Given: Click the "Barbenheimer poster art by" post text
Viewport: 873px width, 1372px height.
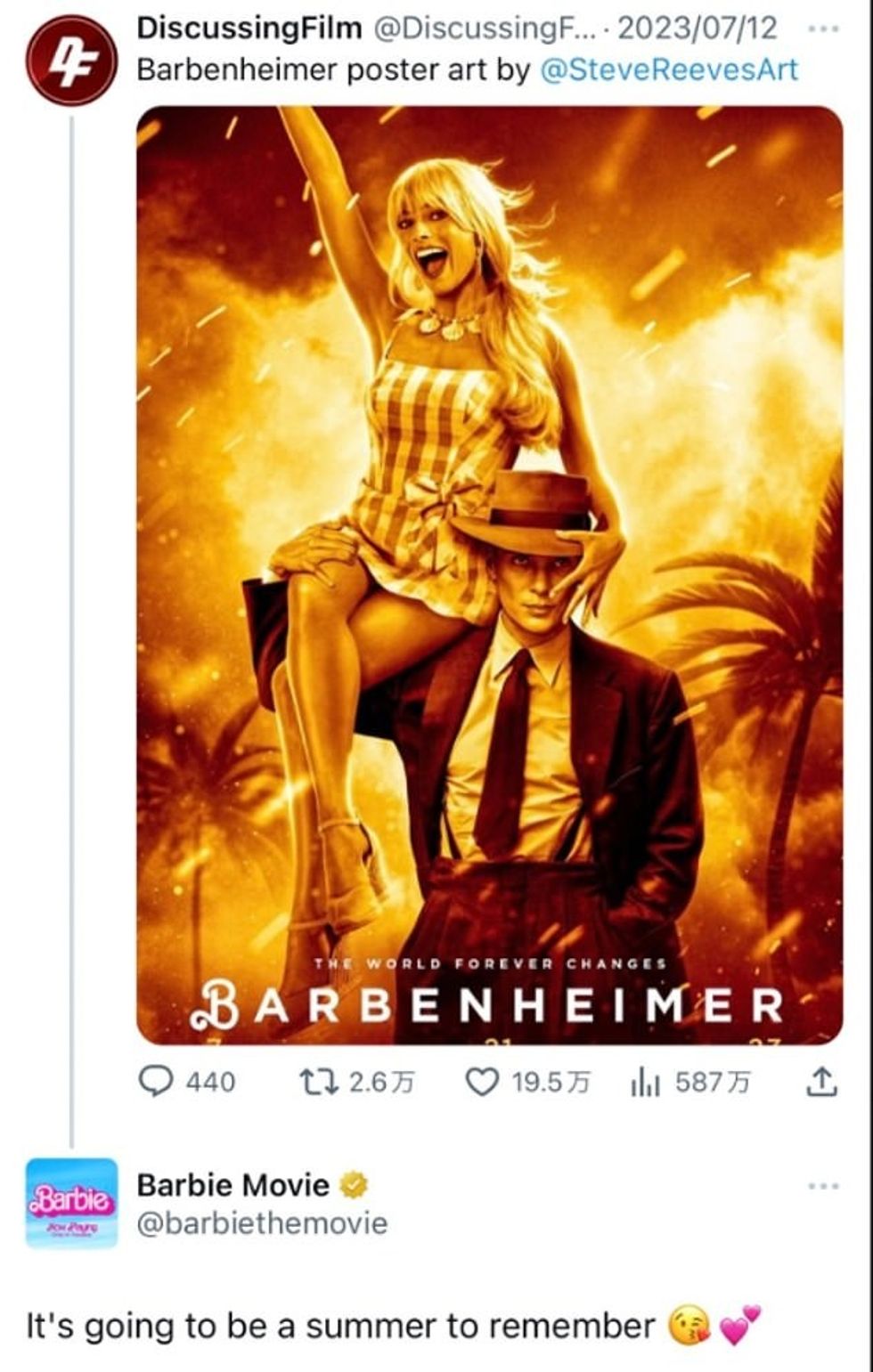Looking at the screenshot, I should point(333,69).
